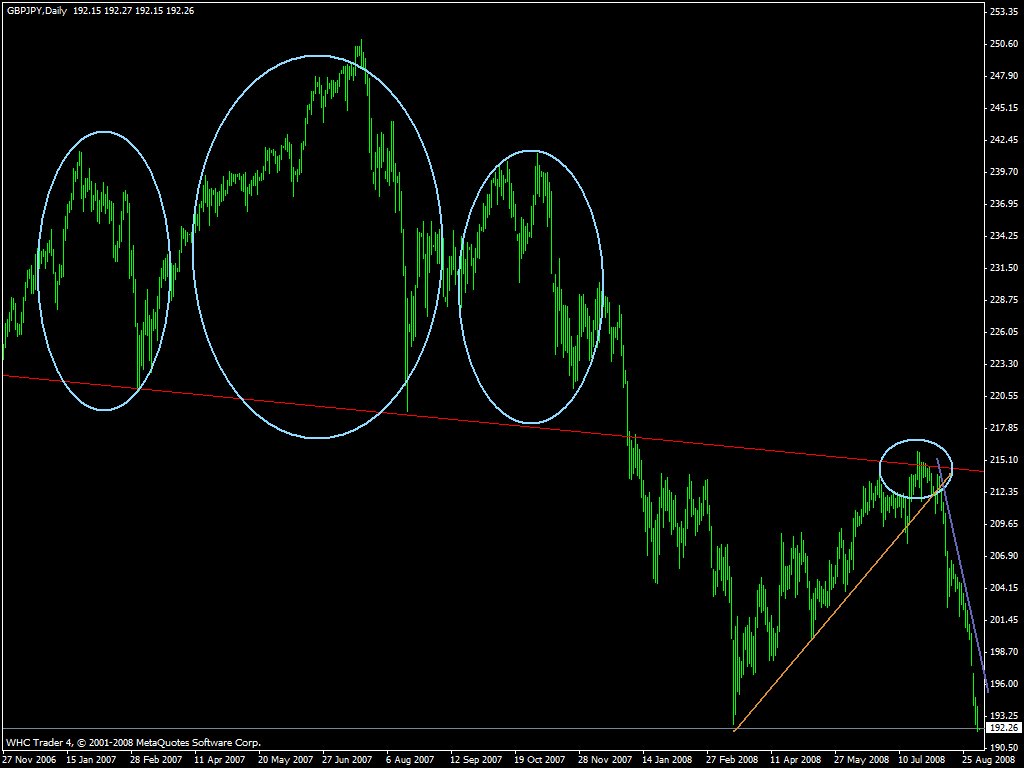Click the 20 May 2007 date label
Image resolution: width=1024 pixels, height=768 pixels.
pos(284,760)
